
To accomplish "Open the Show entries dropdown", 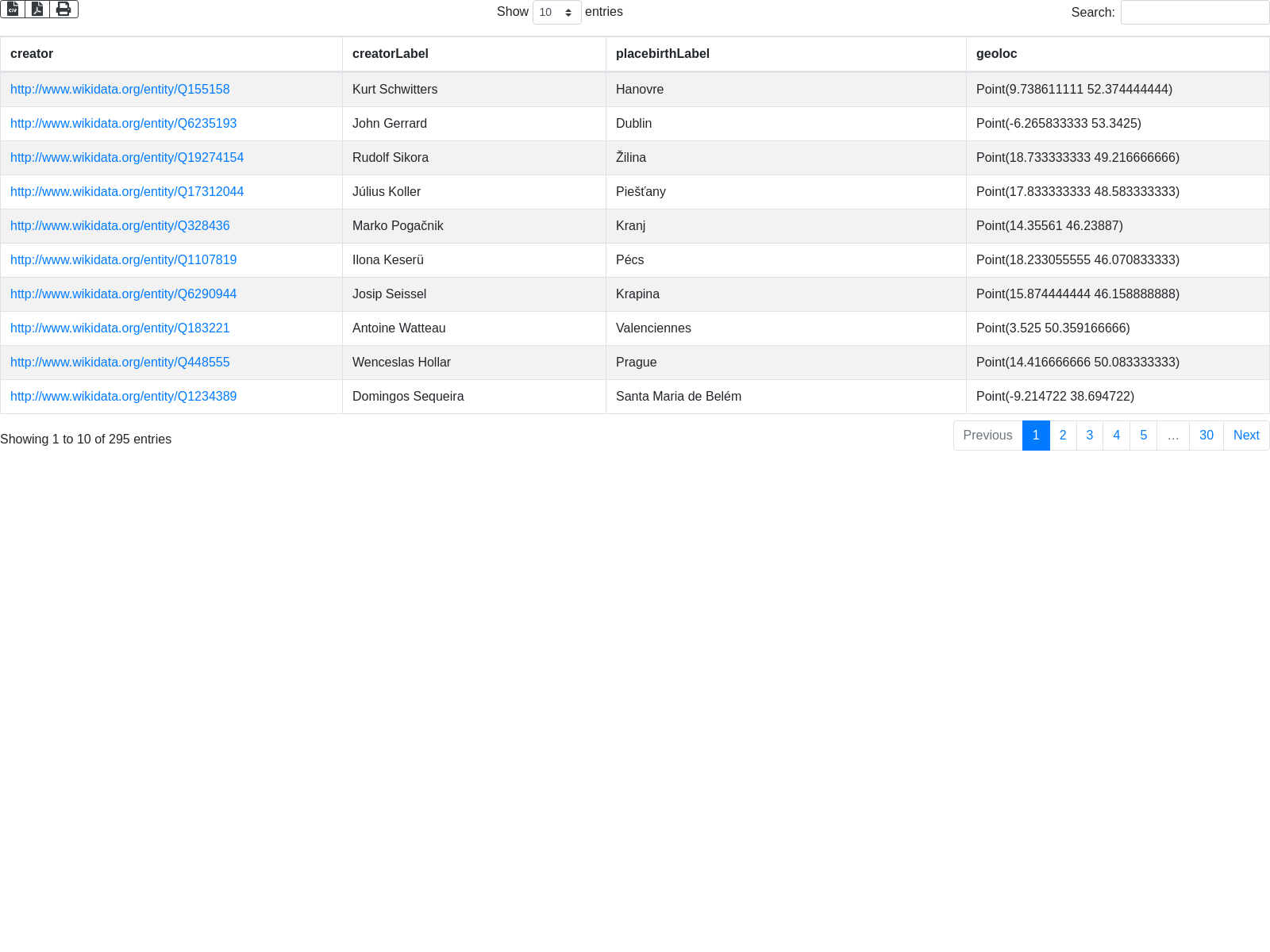I will pos(556,13).
